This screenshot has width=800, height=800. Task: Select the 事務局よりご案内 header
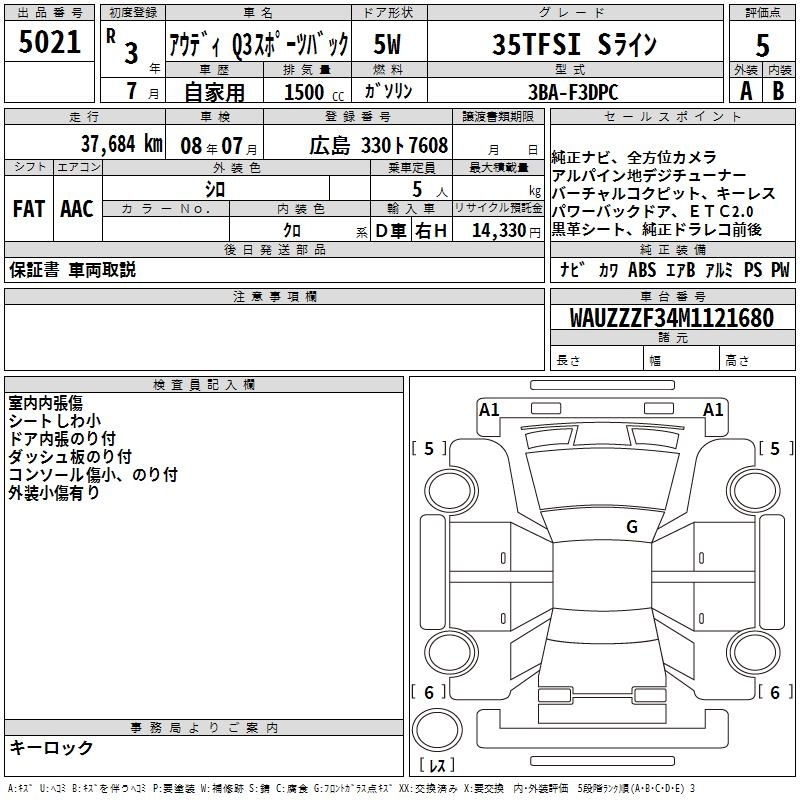(x=204, y=728)
